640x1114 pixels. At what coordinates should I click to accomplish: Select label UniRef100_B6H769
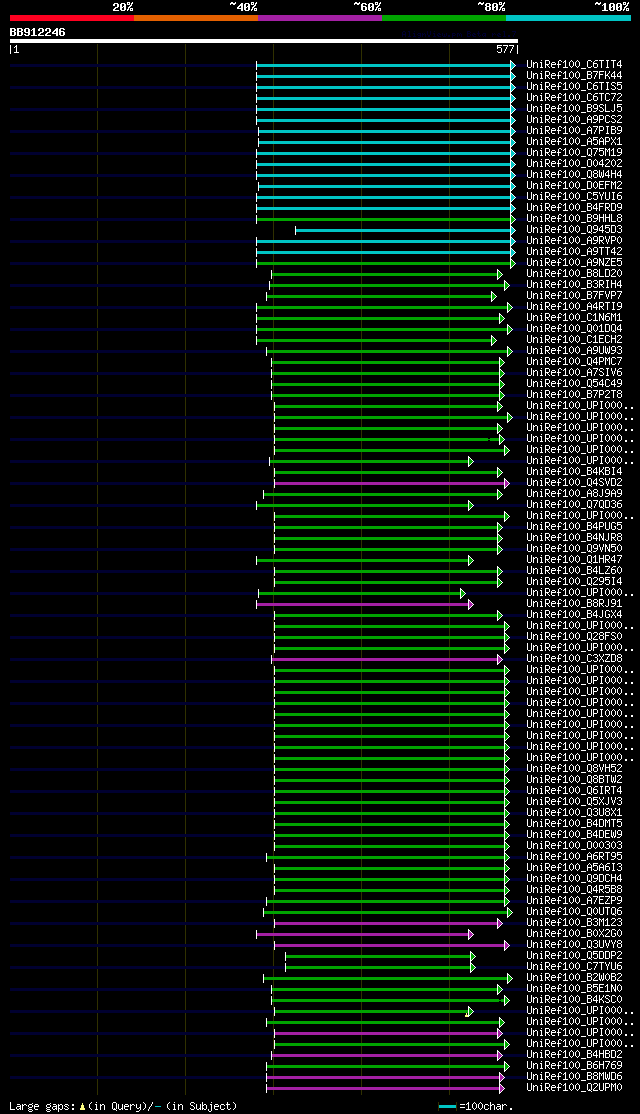coord(574,1066)
